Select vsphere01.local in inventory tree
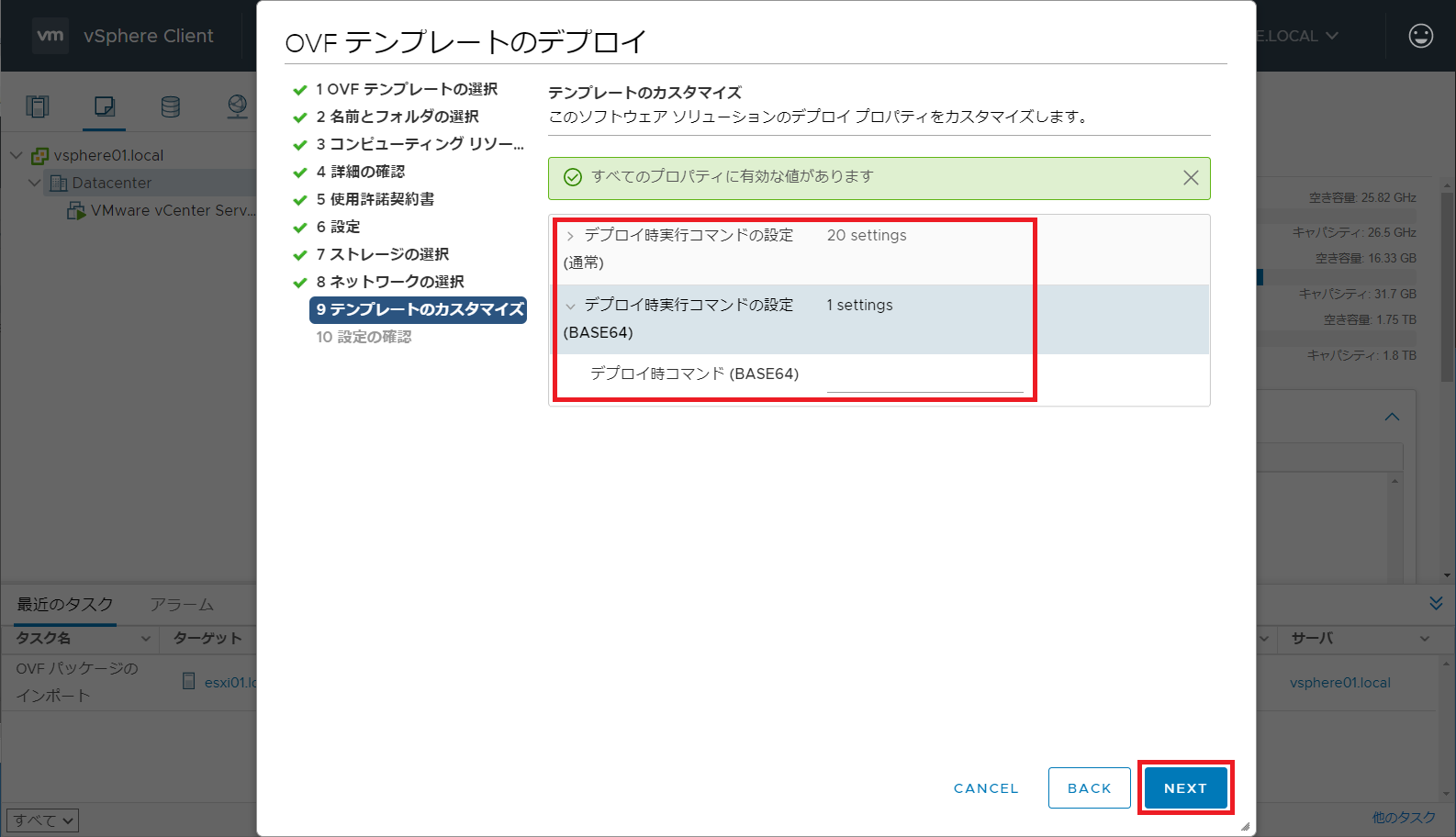Screen dimensions: 1456x837 click(x=108, y=155)
